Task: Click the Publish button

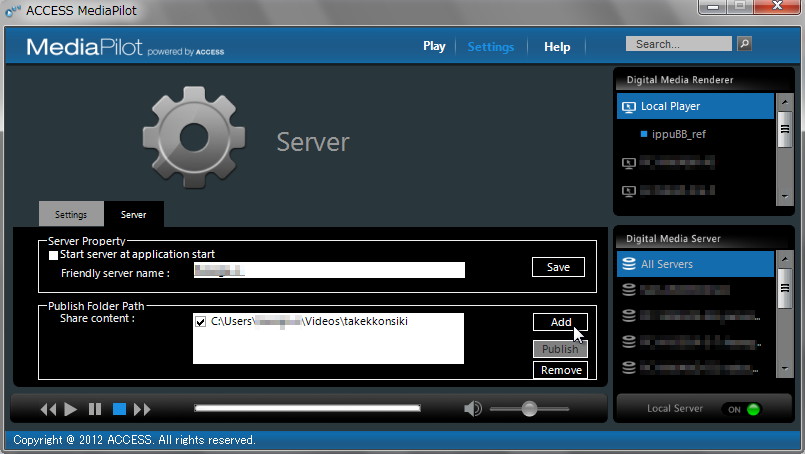Action: [x=560, y=349]
